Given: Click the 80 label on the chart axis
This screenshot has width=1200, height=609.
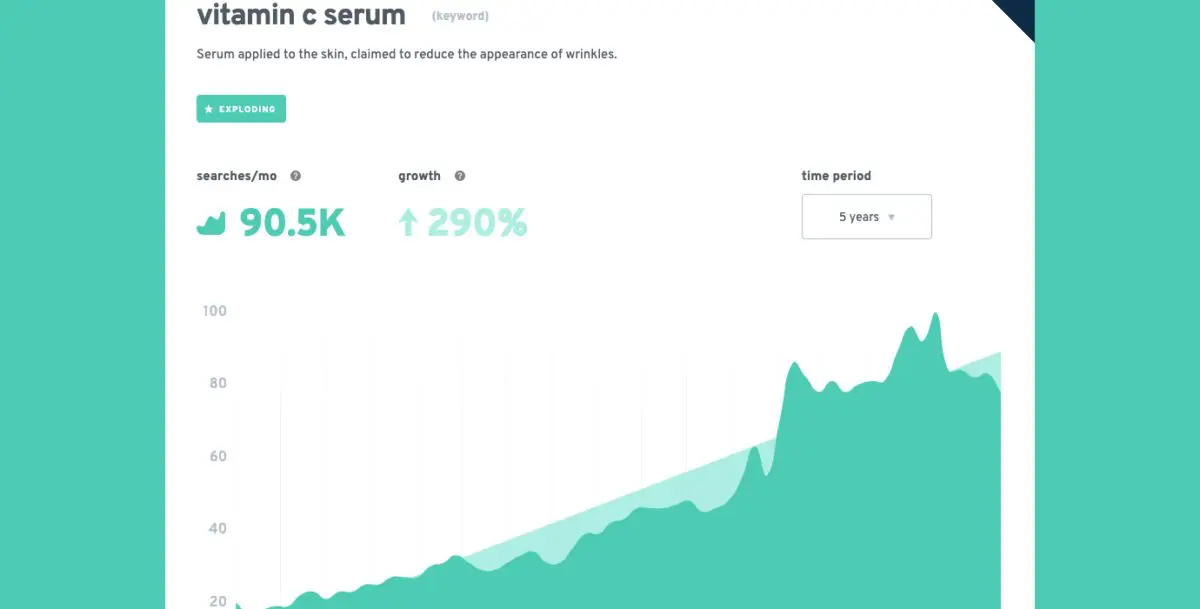Looking at the screenshot, I should coord(217,384).
